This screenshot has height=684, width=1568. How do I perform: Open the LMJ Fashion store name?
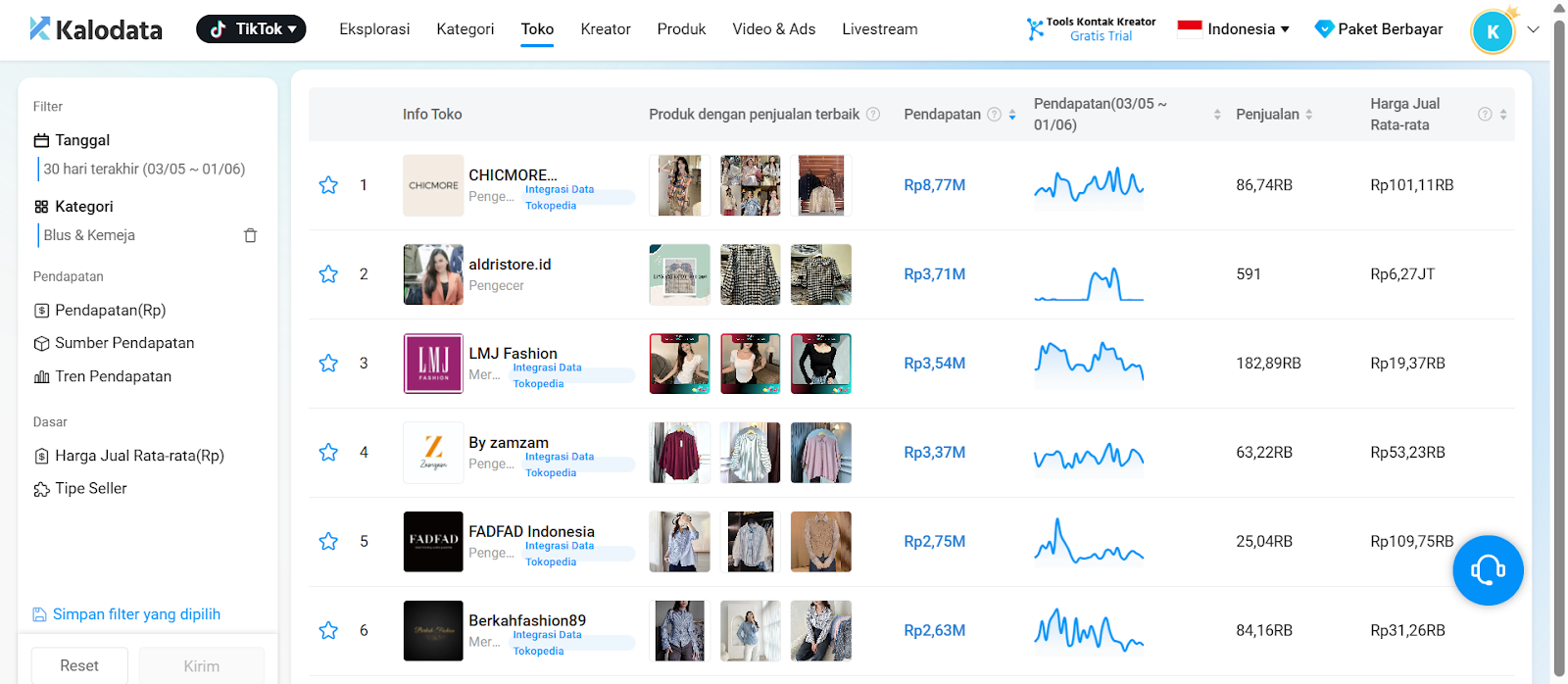click(x=513, y=354)
